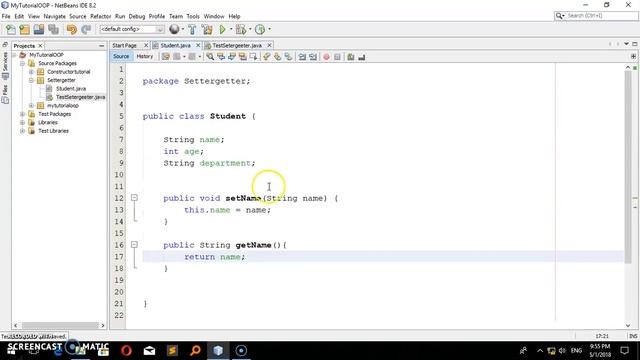Image resolution: width=640 pixels, height=360 pixels.
Task: Select MyTutorialOOP project root node
Action: (46, 55)
